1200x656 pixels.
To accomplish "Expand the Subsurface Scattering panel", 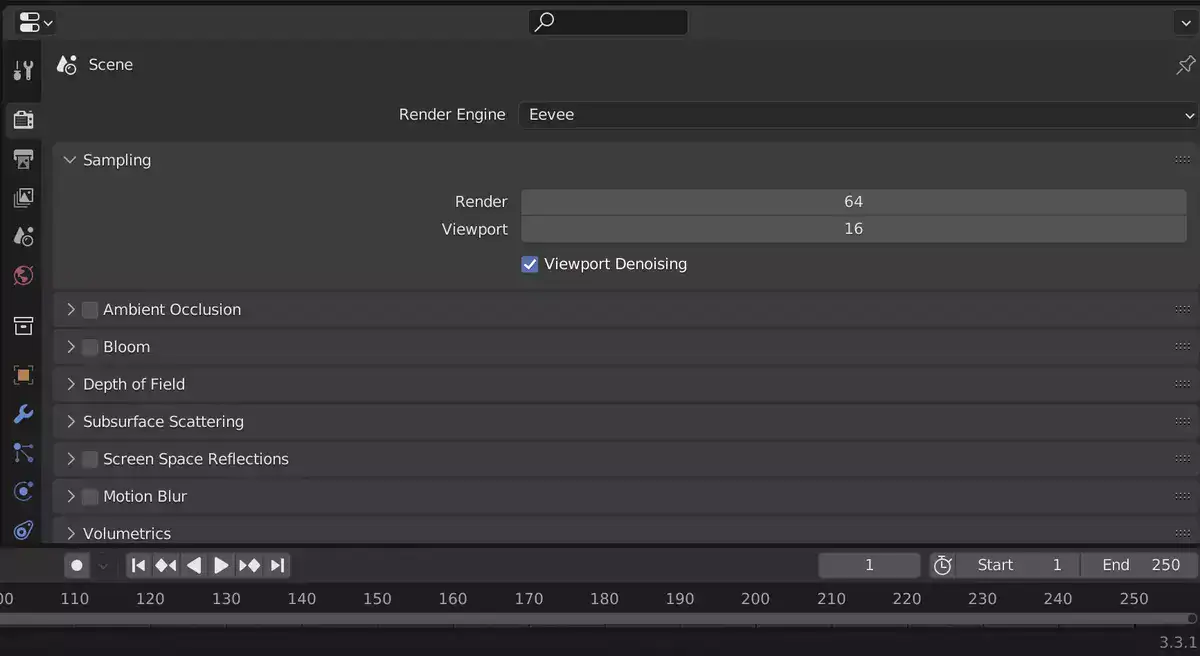I will pyautogui.click(x=71, y=422).
